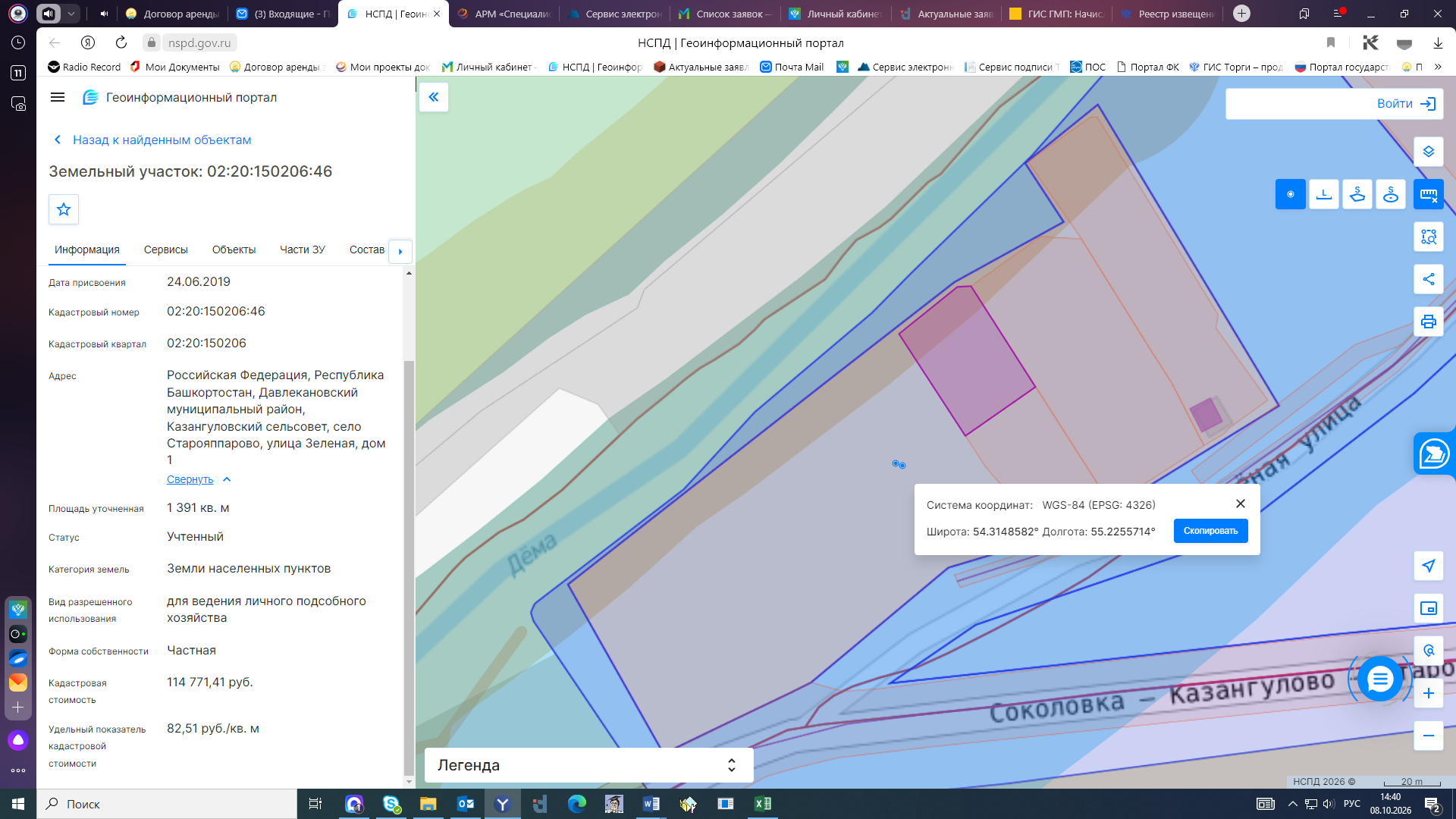Click Войти to log in
Viewport: 1456px width, 819px height.
(x=1406, y=104)
